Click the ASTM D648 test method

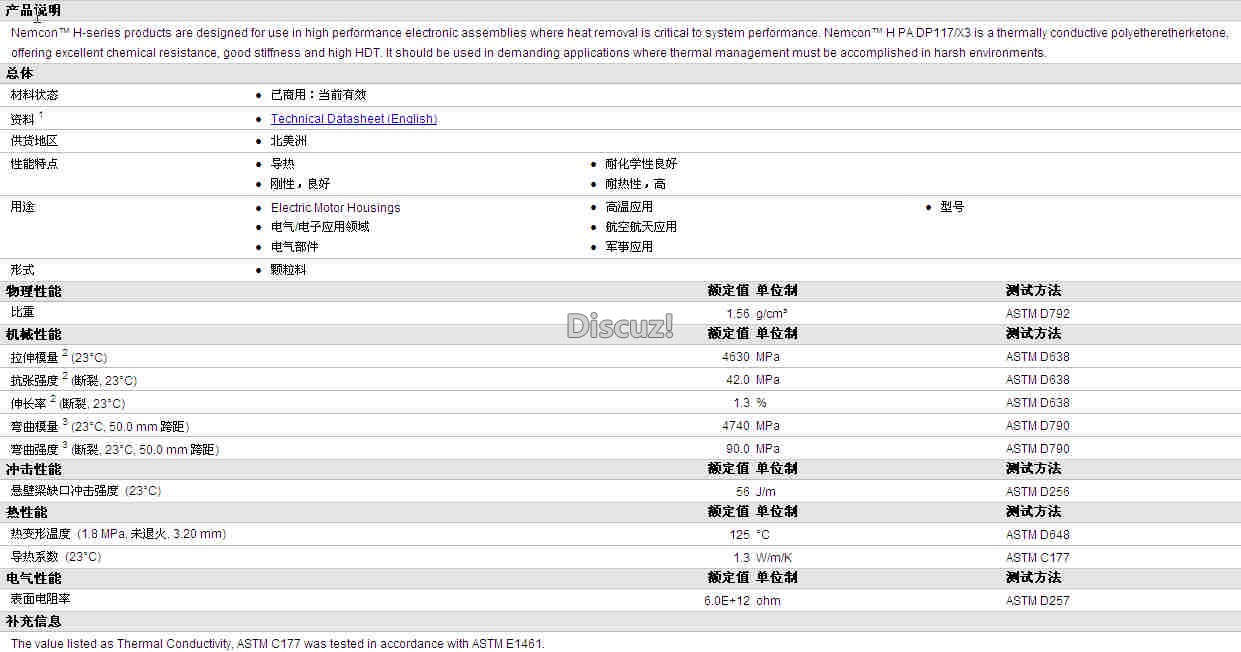(1038, 535)
